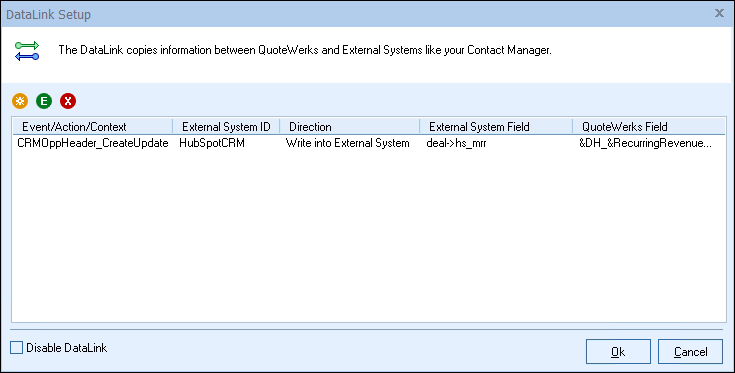Click the deal->hs_mrr field cell
This screenshot has width=735, height=373.
(456, 143)
